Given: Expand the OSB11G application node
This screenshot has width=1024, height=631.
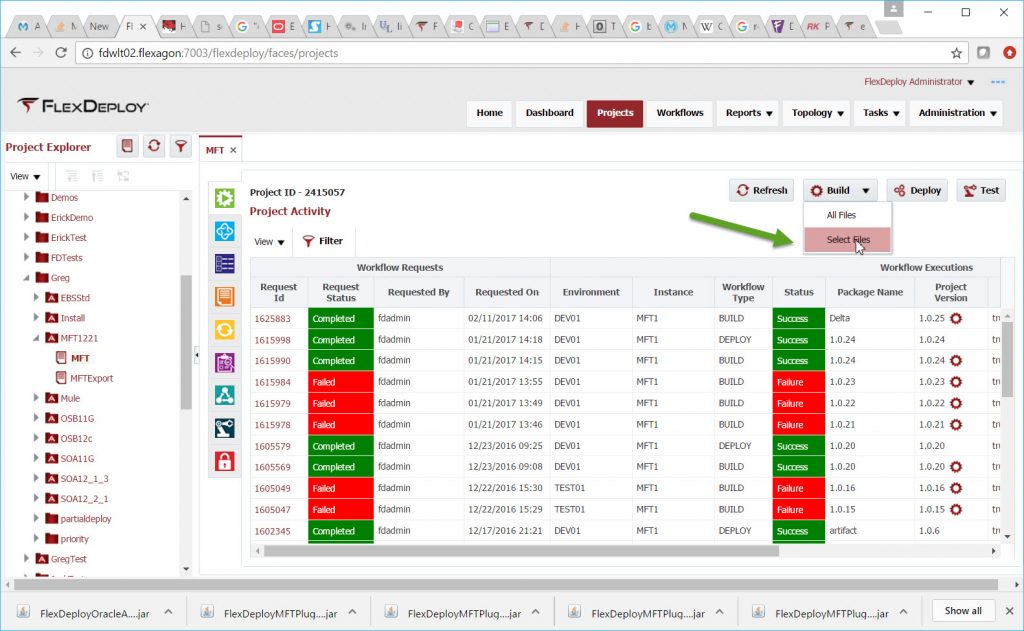Looking at the screenshot, I should 36,418.
